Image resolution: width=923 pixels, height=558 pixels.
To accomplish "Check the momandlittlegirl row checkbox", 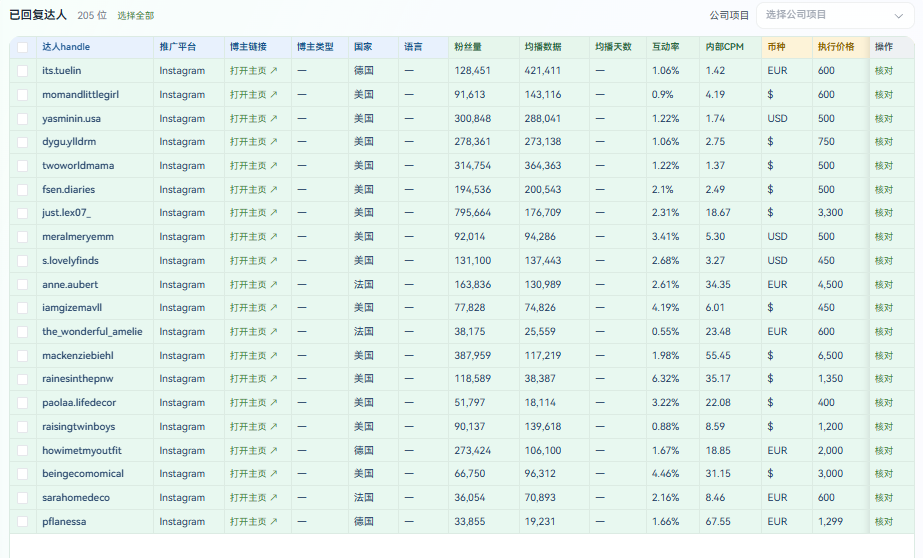I will (x=22, y=94).
